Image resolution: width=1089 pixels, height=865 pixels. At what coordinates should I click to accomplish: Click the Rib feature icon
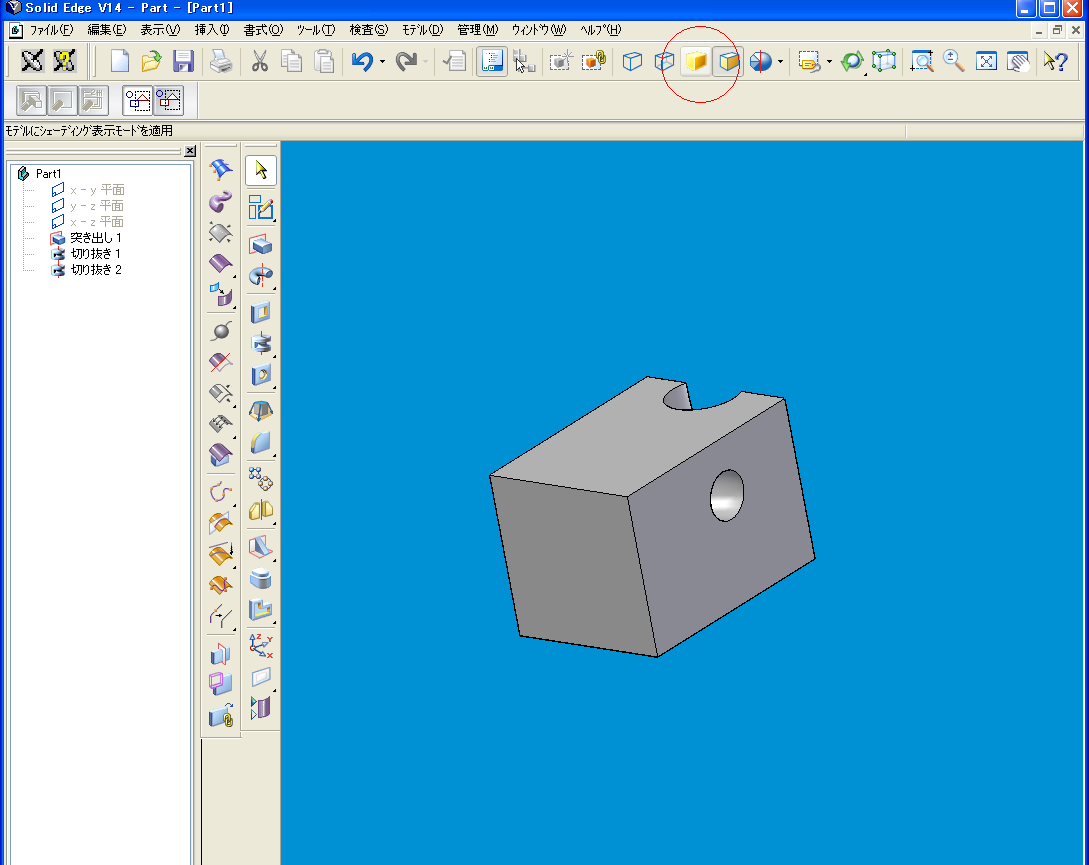tap(261, 547)
